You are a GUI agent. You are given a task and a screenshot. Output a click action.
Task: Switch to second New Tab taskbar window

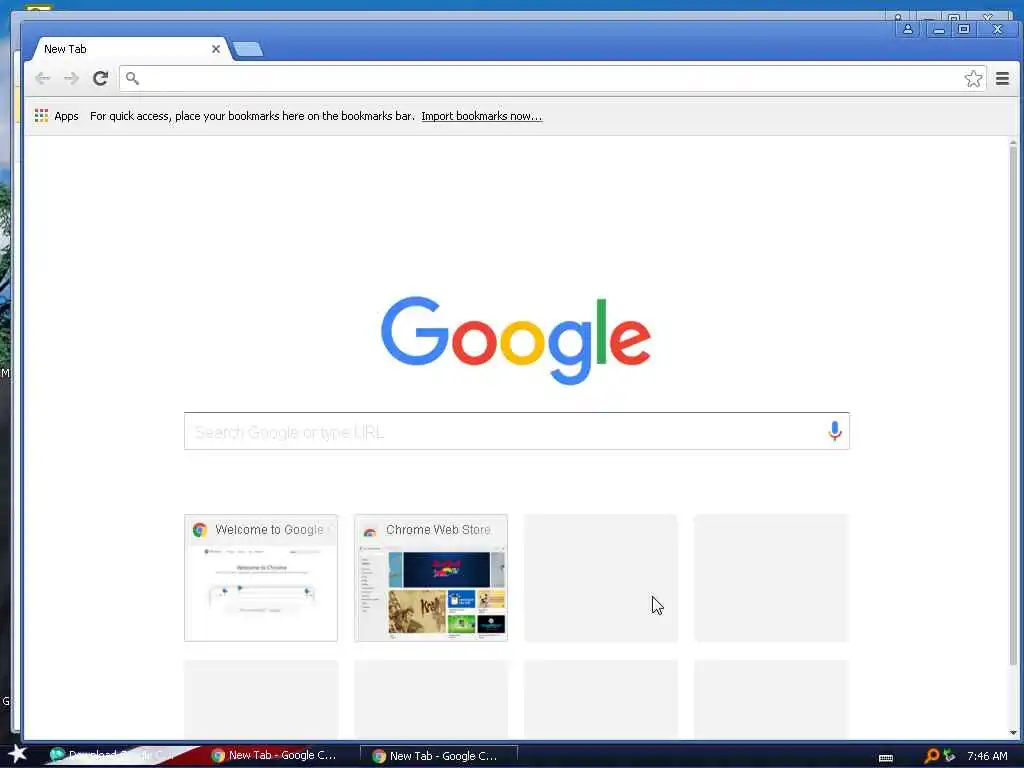click(x=439, y=756)
